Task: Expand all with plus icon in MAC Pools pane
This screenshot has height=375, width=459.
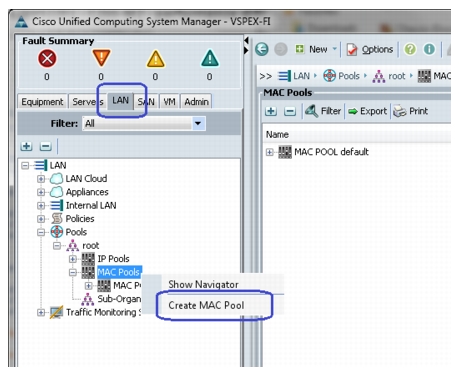Action: tap(271, 111)
